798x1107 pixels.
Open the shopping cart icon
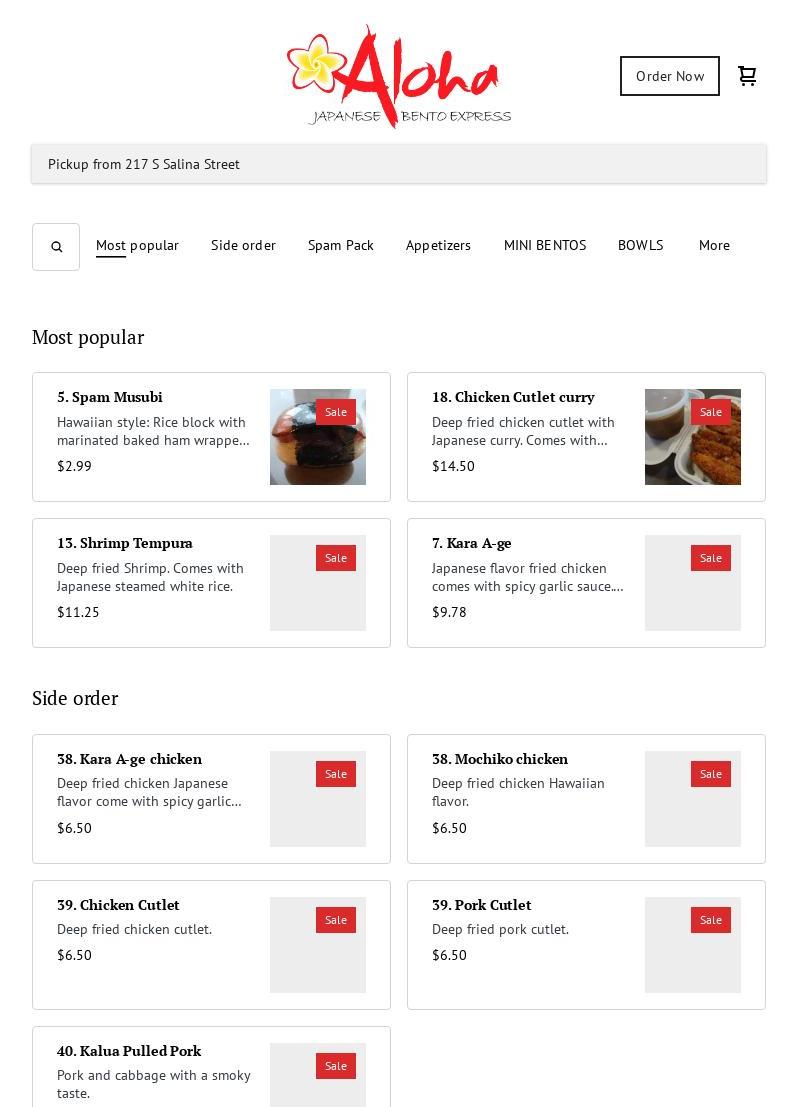coord(747,76)
